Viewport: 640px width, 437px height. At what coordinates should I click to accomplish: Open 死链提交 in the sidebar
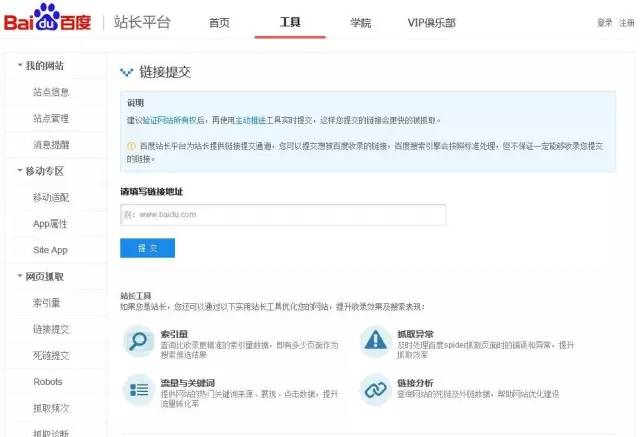click(x=51, y=355)
